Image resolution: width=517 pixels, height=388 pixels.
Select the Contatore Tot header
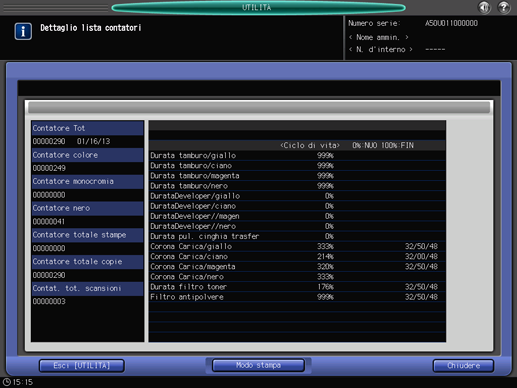pyautogui.click(x=87, y=128)
